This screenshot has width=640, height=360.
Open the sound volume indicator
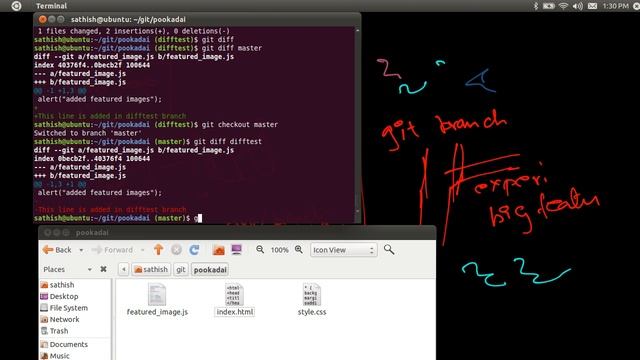578,6
